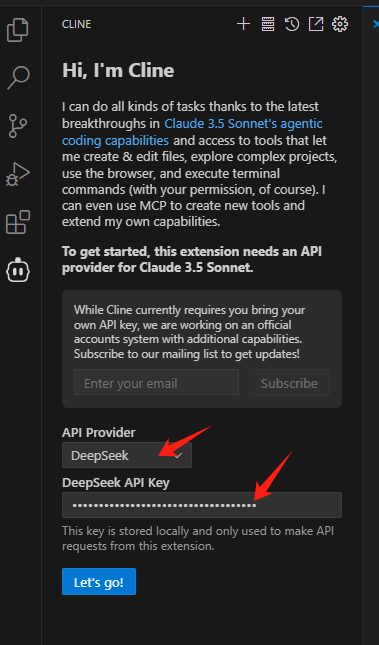Open Cline settings gear icon
The height and width of the screenshot is (645, 379).
(340, 24)
